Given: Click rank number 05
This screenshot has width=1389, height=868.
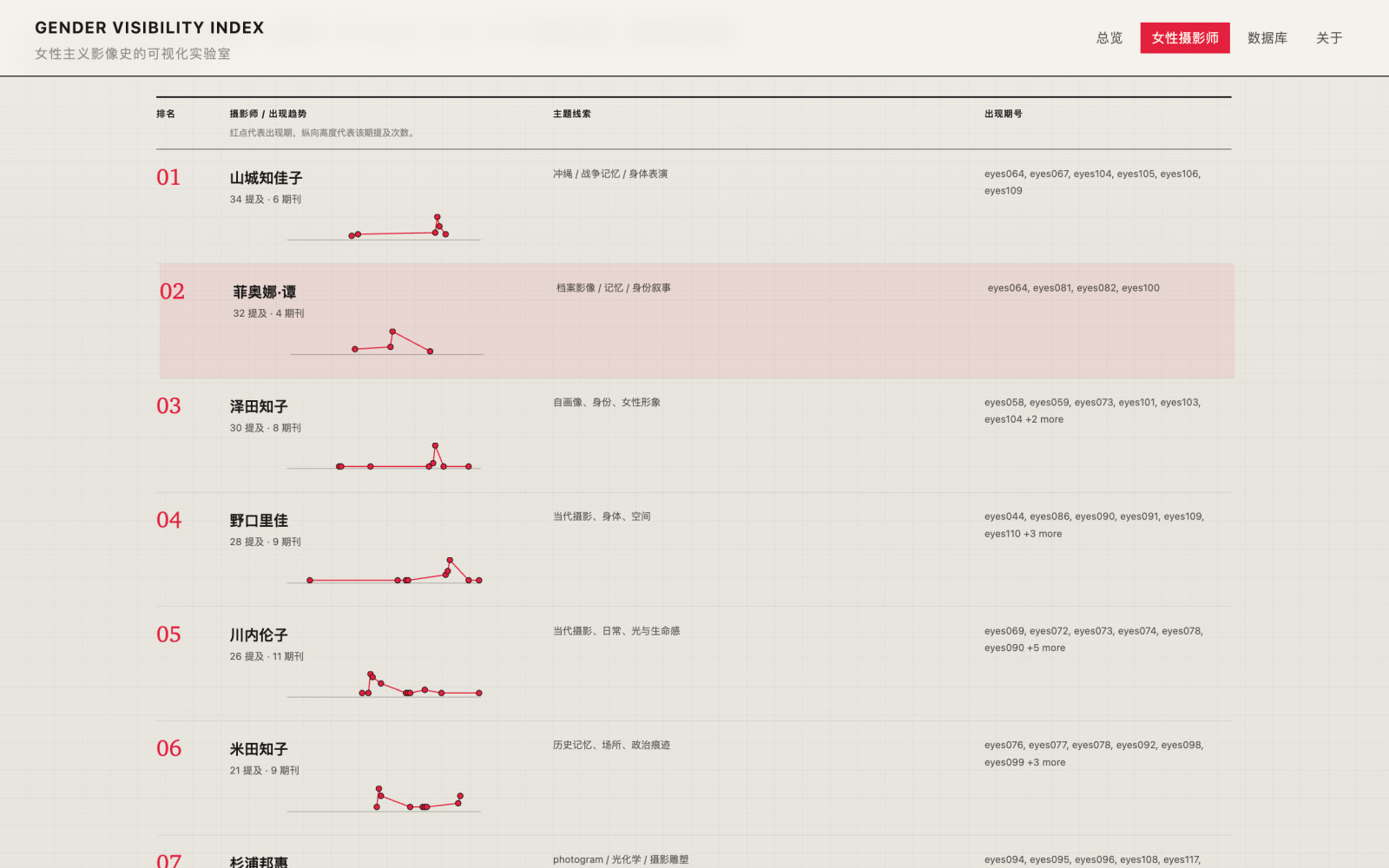Looking at the screenshot, I should (168, 635).
